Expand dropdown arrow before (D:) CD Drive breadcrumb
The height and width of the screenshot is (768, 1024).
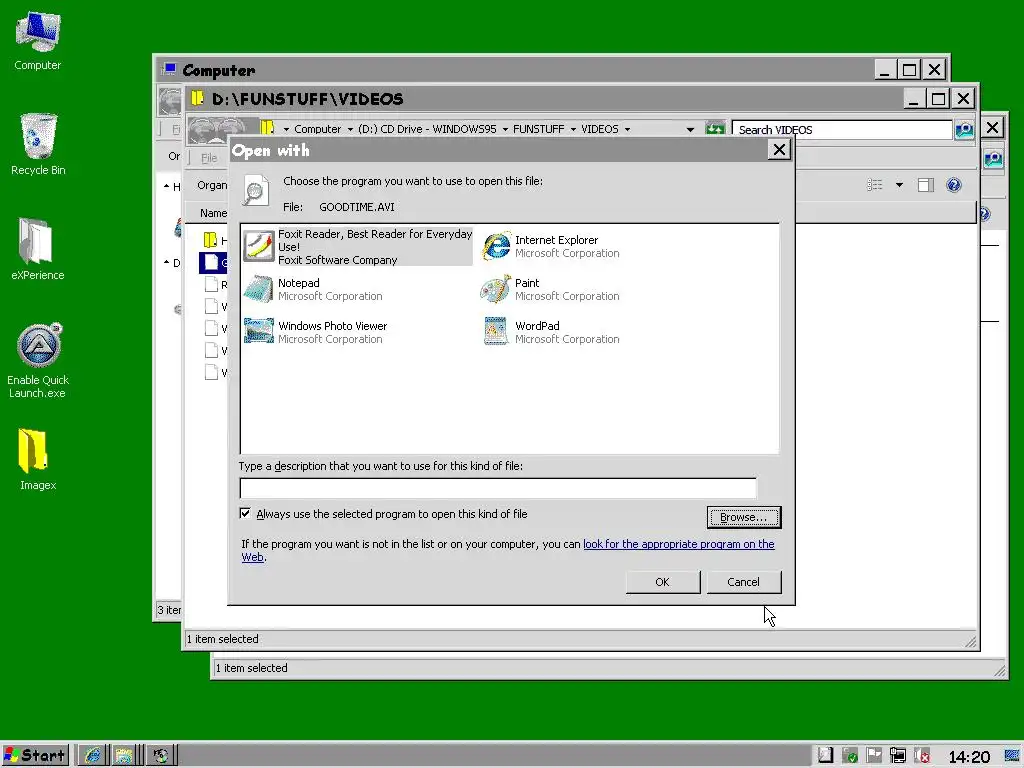350,129
